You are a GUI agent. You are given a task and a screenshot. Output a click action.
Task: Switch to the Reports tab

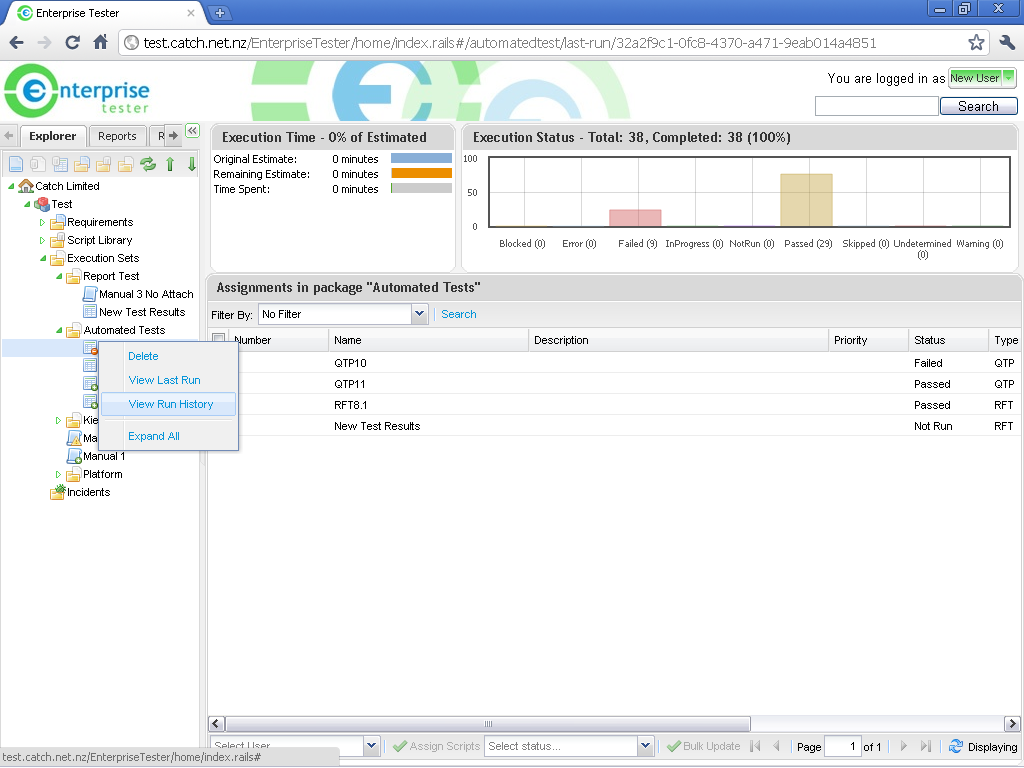pos(117,136)
